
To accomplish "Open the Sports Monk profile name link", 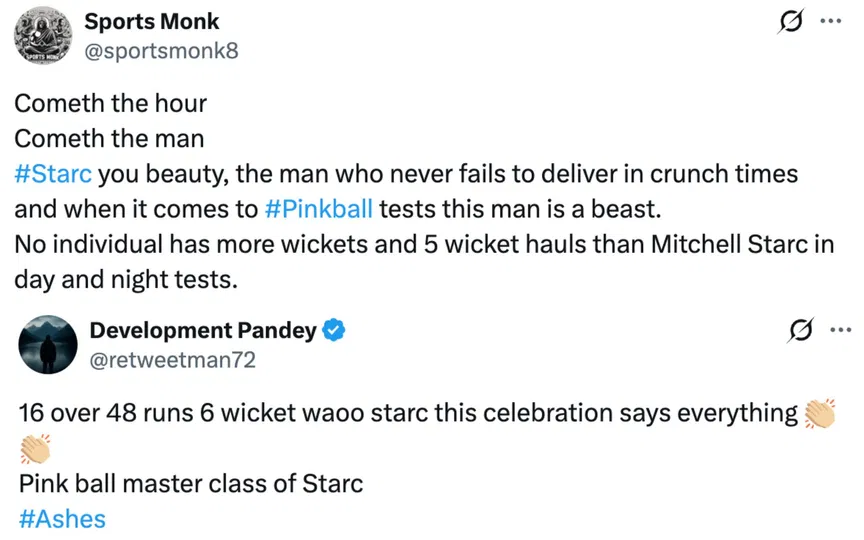I will pos(151,21).
